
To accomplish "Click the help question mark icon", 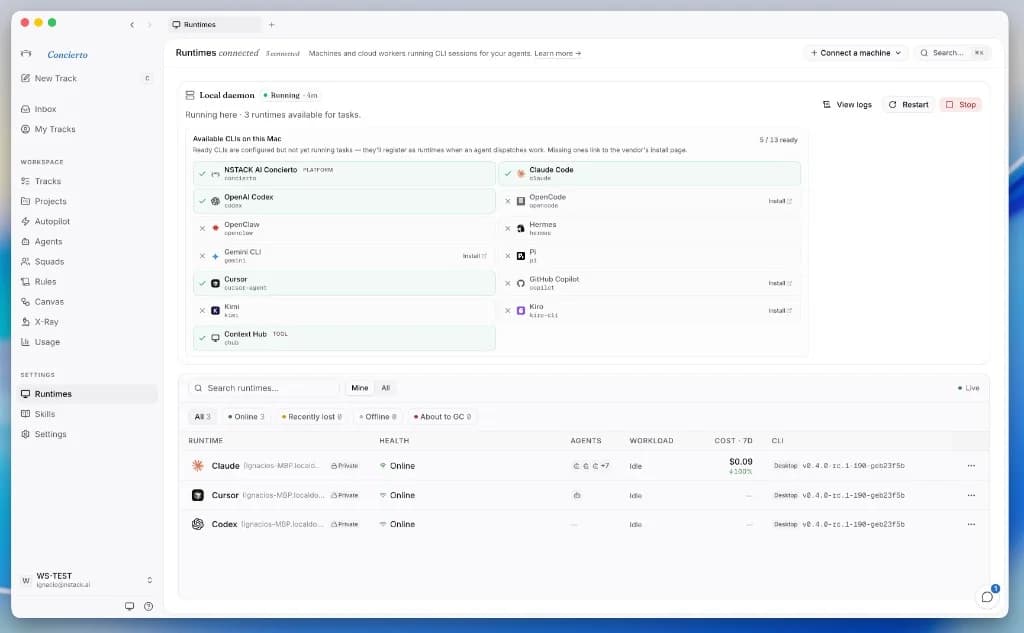I will pos(148,606).
